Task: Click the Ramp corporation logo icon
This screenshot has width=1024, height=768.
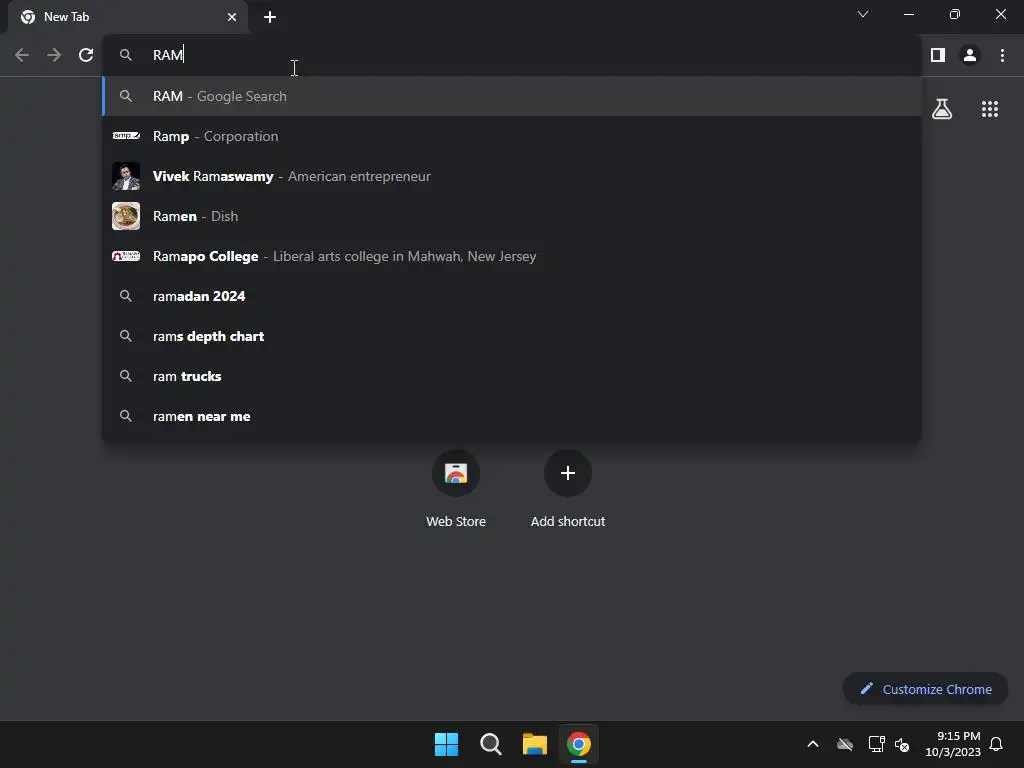Action: (x=126, y=136)
